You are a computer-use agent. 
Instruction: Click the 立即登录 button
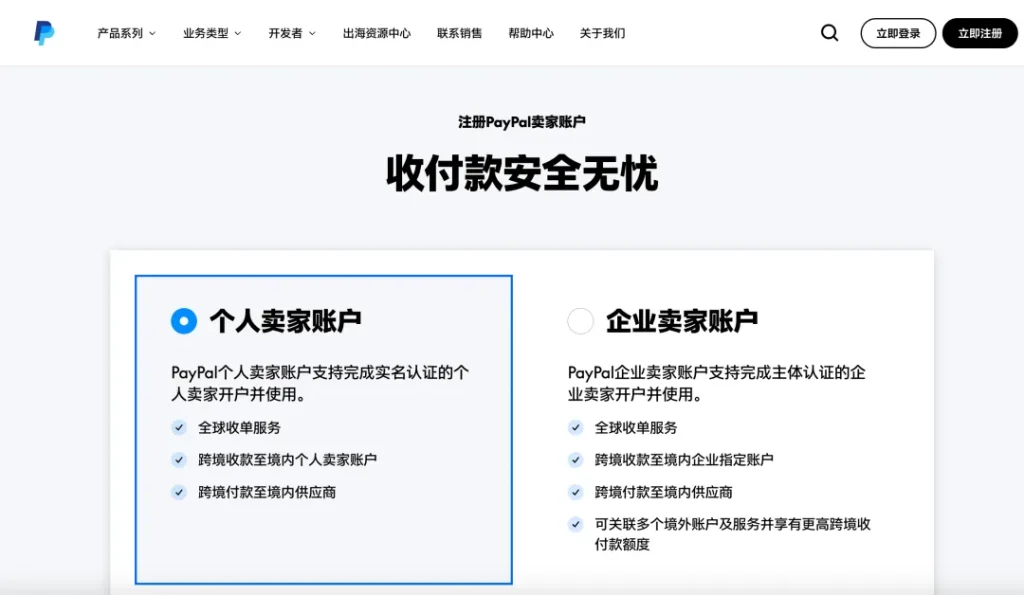(897, 32)
